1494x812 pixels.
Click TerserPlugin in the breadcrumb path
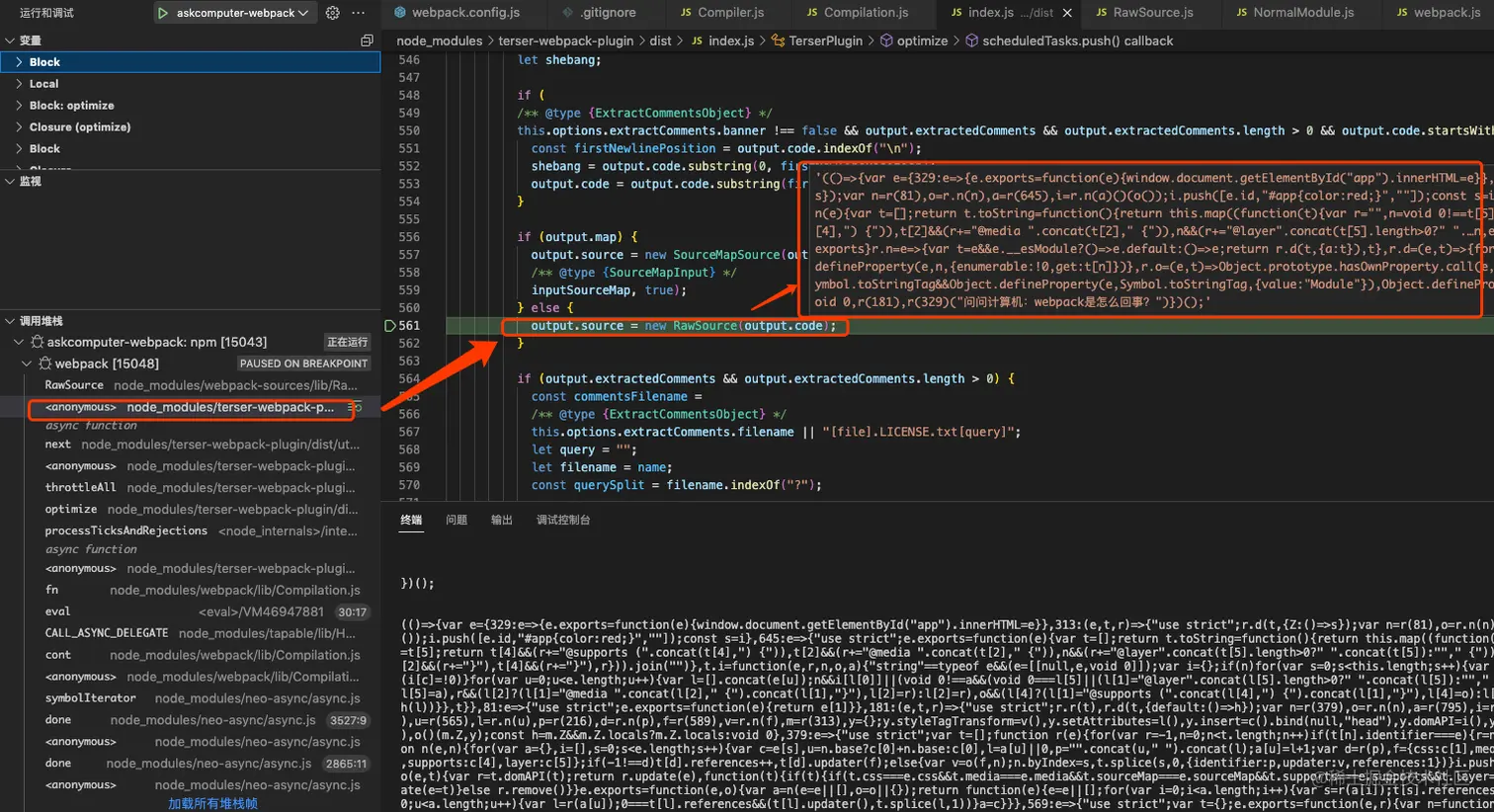point(825,41)
